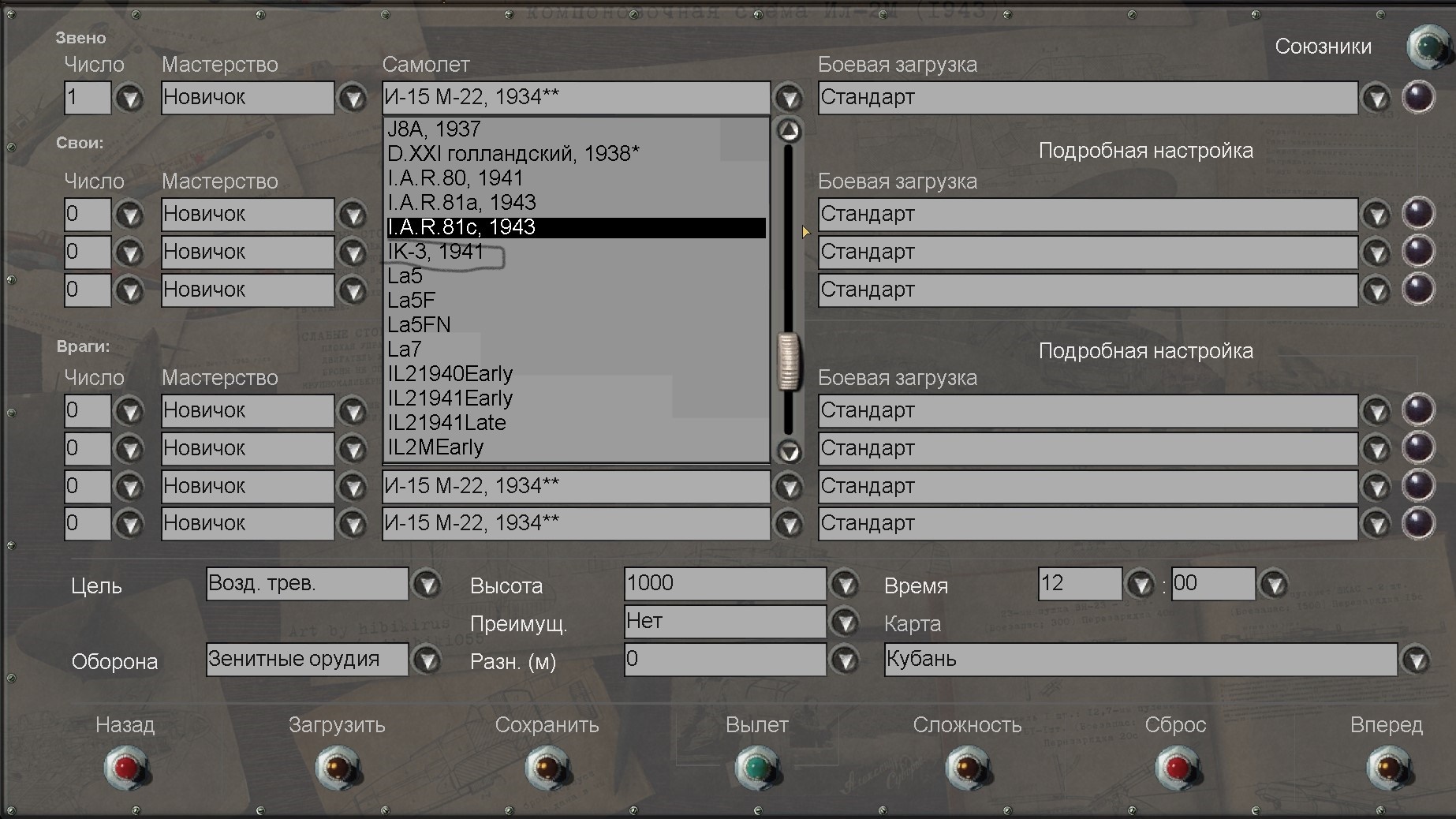Viewport: 1456px width, 819px height.
Task: Click the round detail button in third Свои row
Action: coord(1418,289)
